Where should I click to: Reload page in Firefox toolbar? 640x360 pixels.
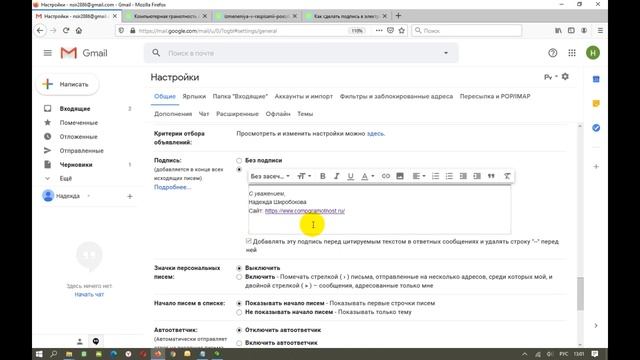point(66,31)
